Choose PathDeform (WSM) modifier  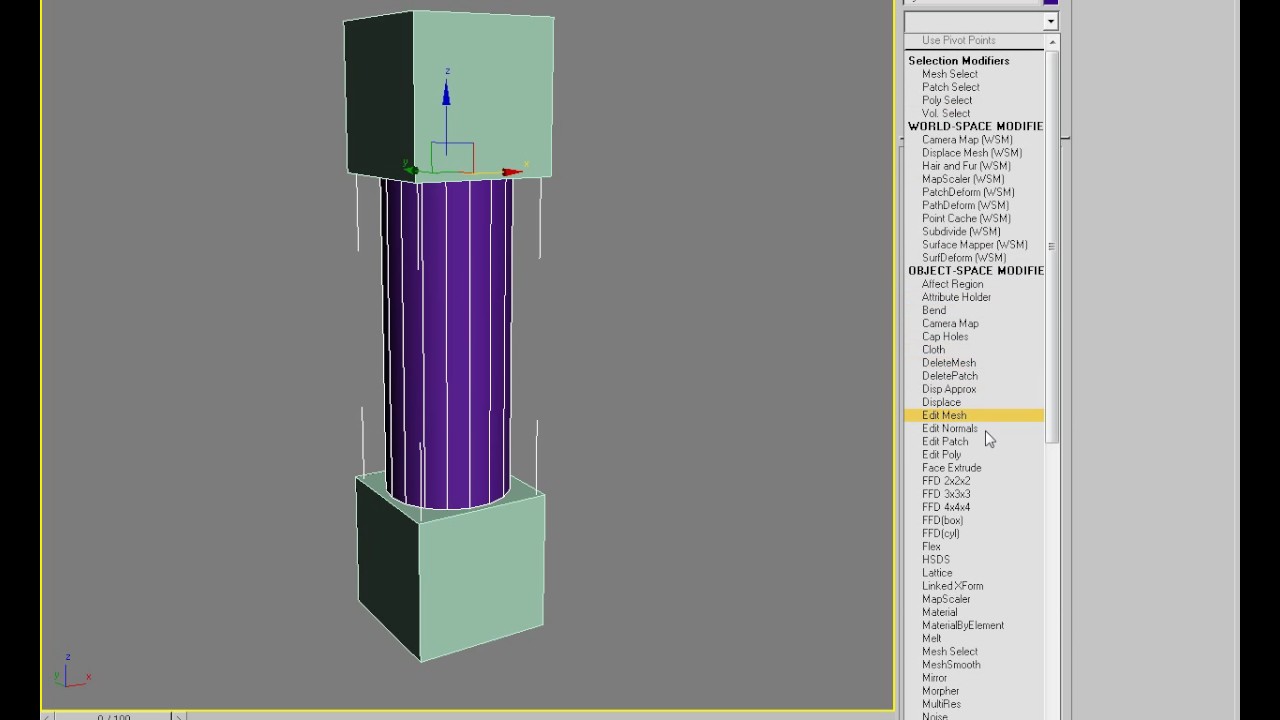tap(964, 205)
